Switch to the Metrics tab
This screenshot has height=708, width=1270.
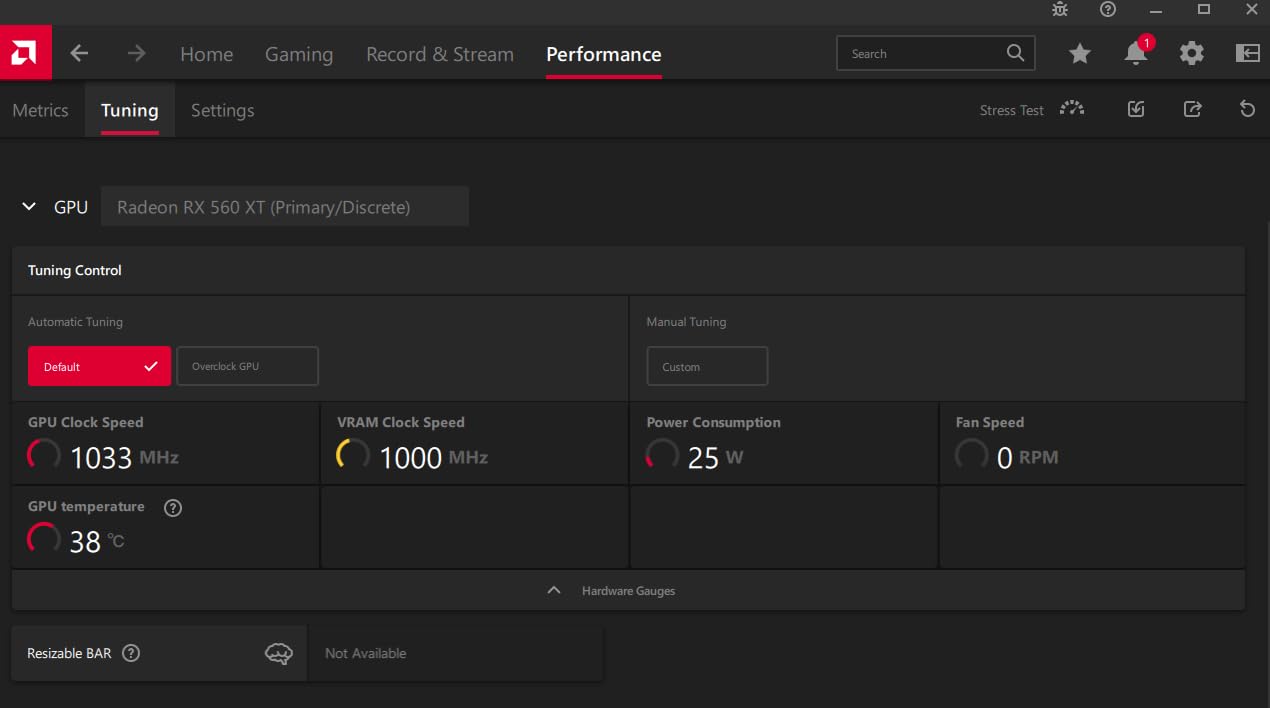coord(40,110)
